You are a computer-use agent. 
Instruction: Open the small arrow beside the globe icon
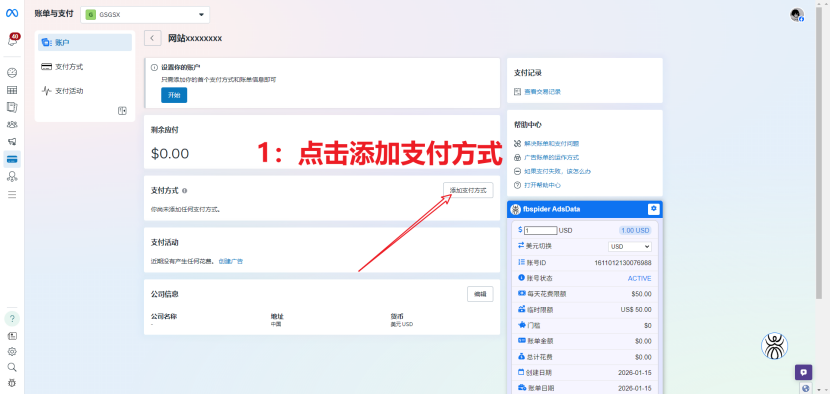tap(818, 389)
